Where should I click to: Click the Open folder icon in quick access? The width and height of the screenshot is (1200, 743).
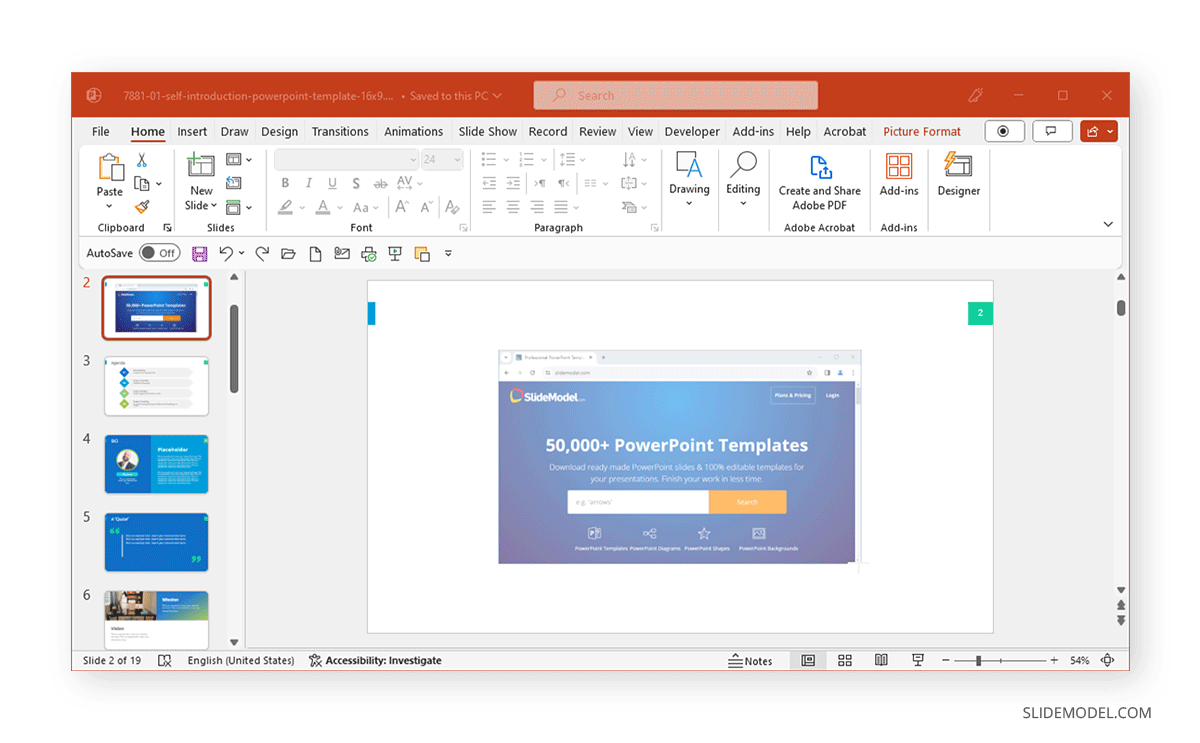coord(289,254)
